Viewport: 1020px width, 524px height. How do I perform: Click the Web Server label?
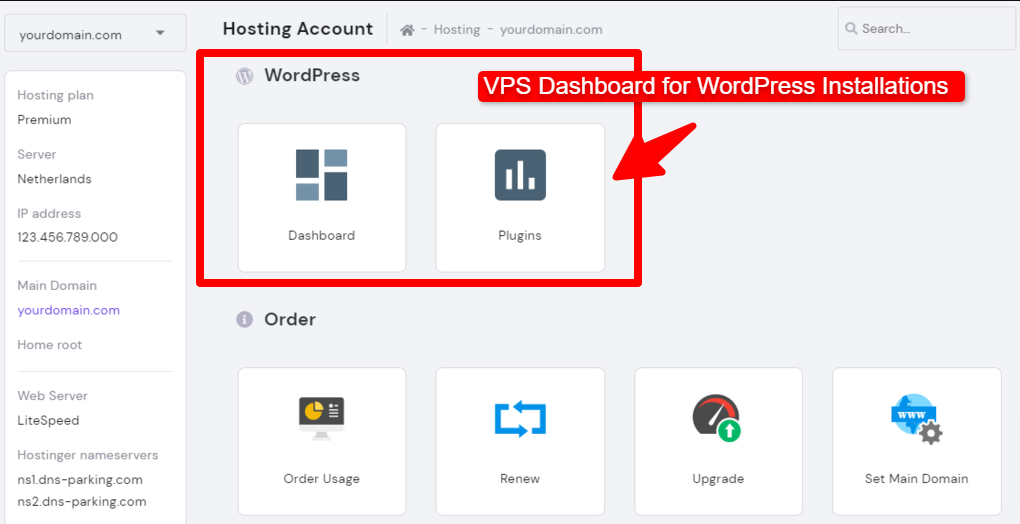pos(53,396)
